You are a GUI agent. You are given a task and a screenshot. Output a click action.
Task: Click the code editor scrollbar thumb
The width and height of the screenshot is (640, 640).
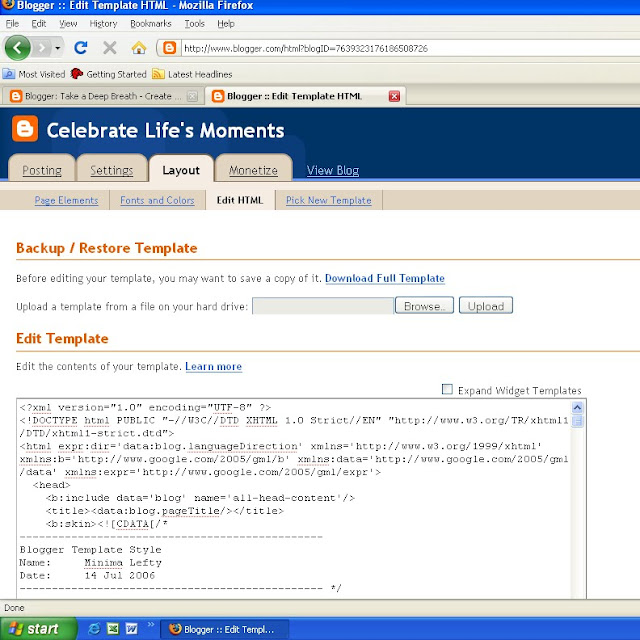click(x=577, y=420)
